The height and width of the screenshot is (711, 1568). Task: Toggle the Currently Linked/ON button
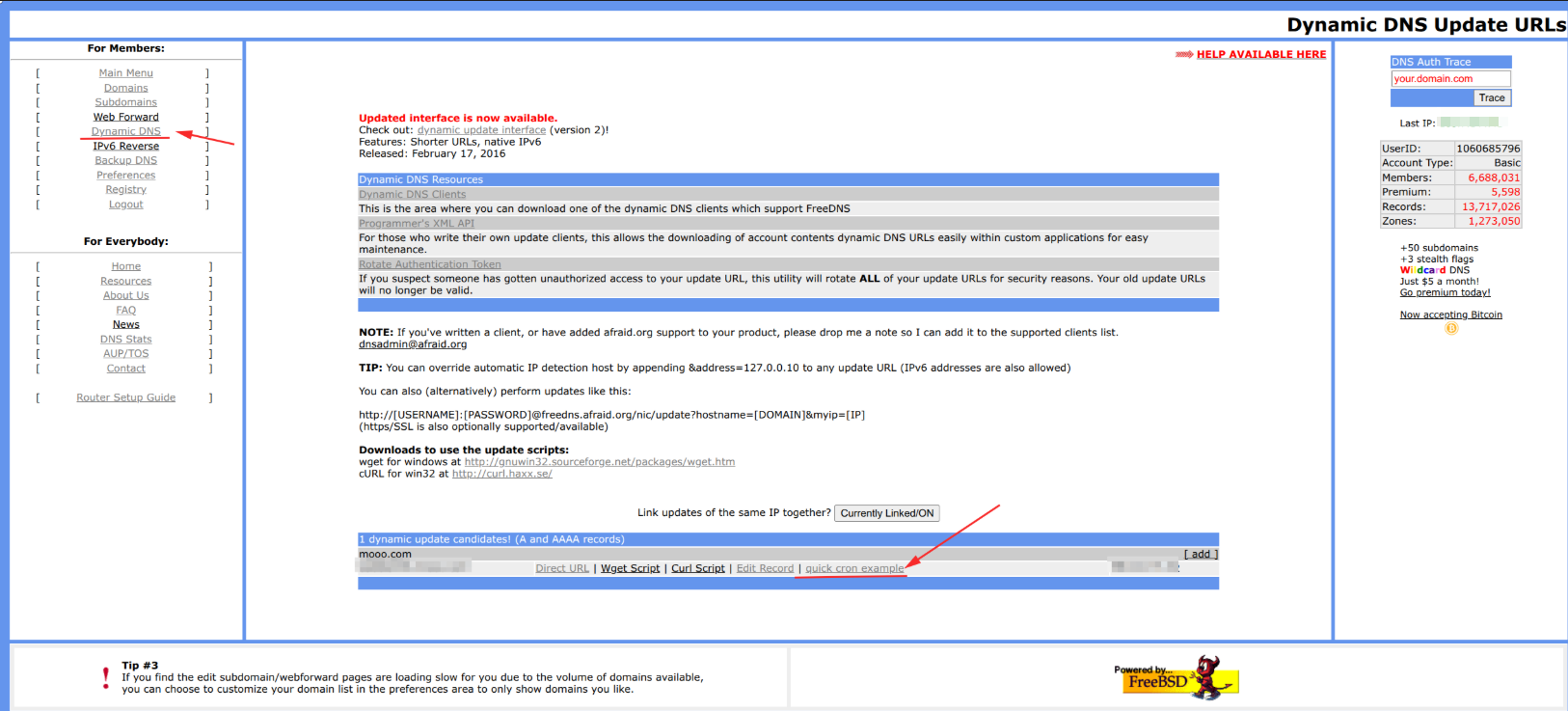pos(887,513)
